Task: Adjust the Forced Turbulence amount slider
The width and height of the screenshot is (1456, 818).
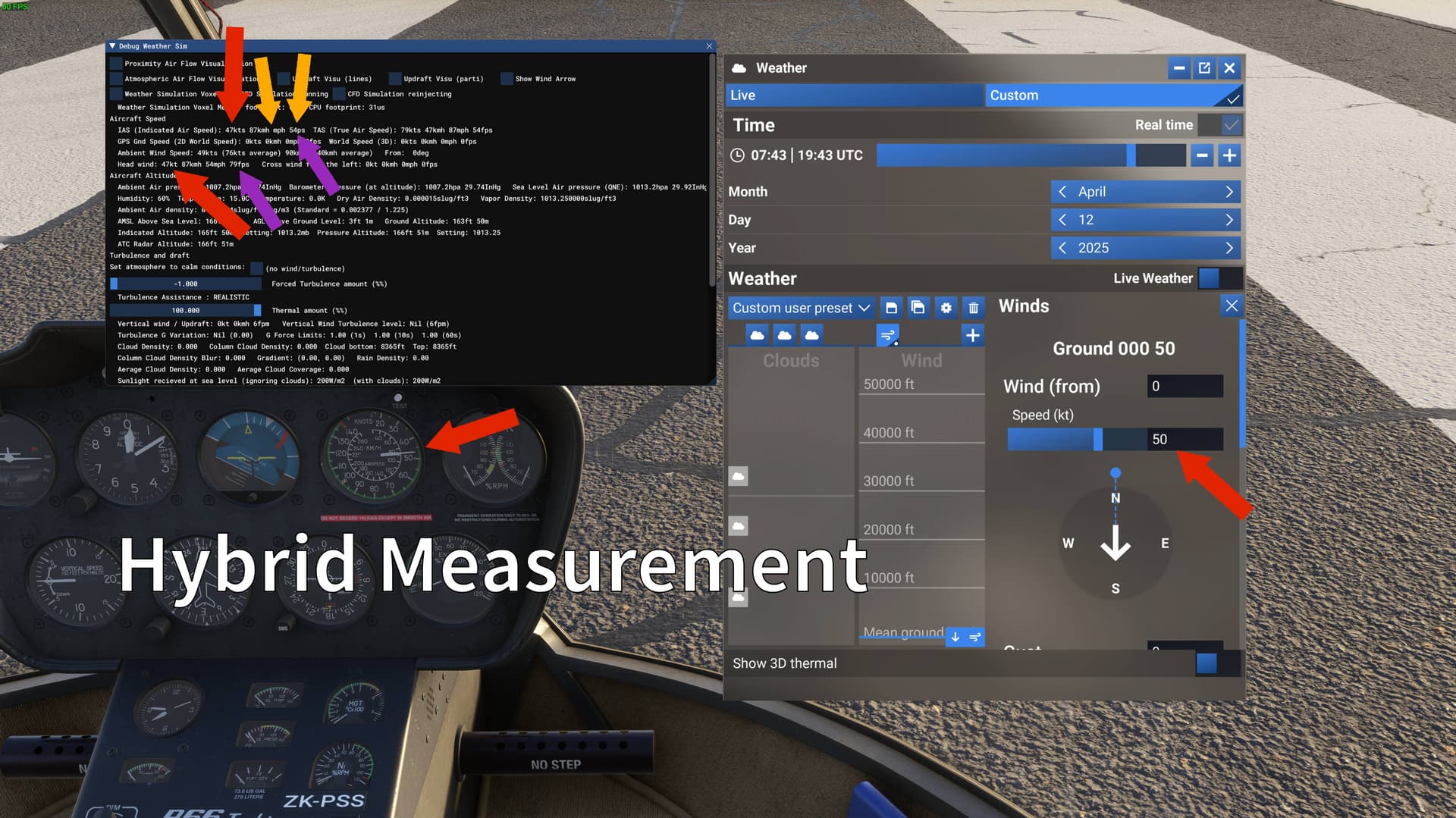Action: pos(186,284)
